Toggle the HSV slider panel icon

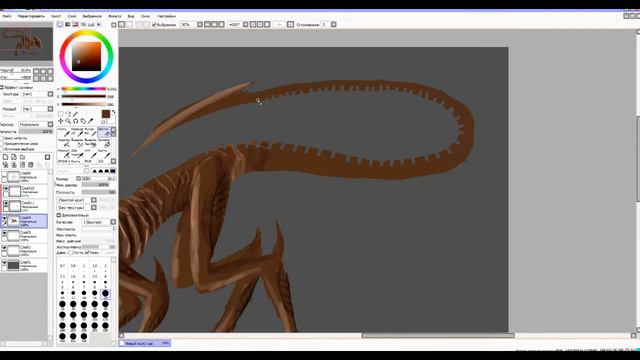tap(76, 24)
